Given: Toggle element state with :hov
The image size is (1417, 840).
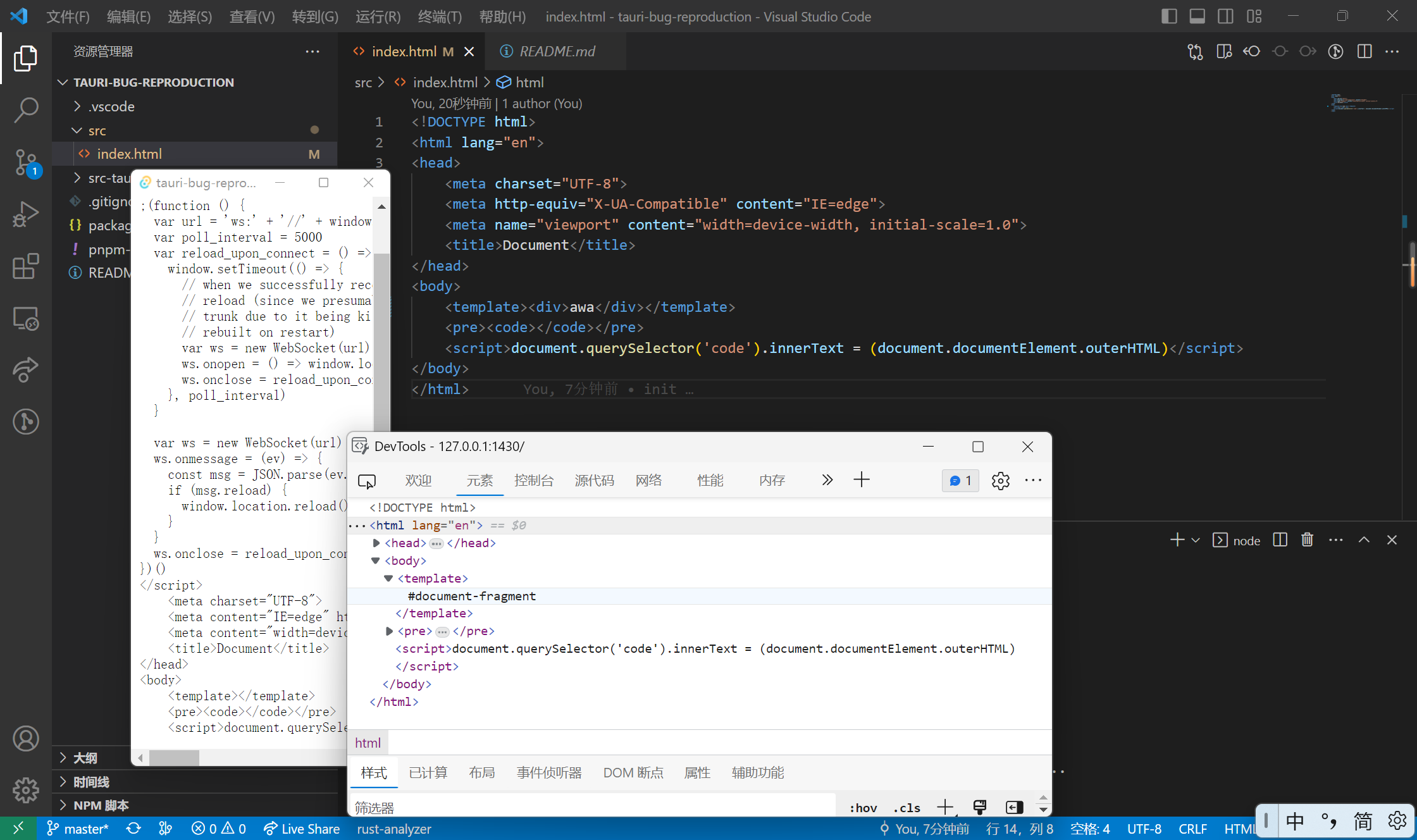Looking at the screenshot, I should (x=863, y=808).
